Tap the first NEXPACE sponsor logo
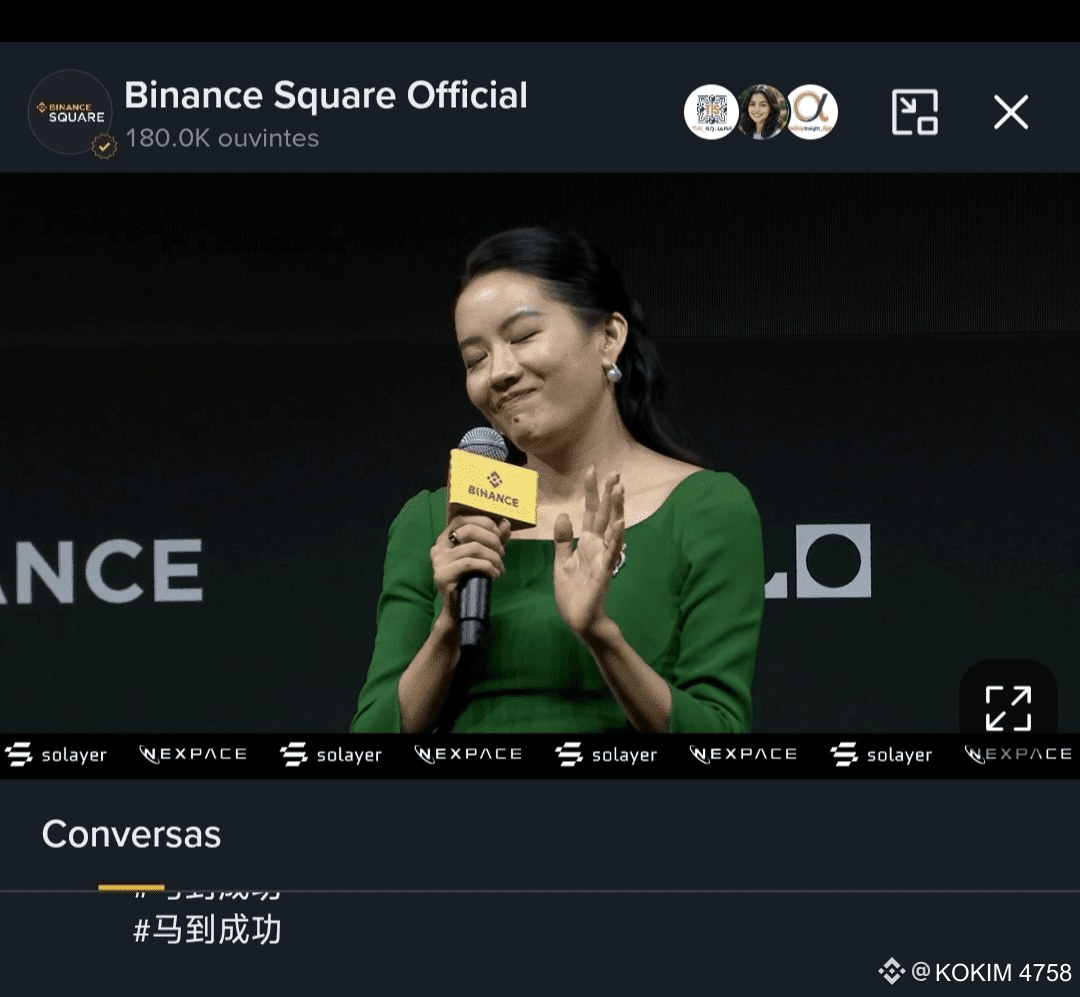Screen dimensions: 1080x997 (193, 754)
